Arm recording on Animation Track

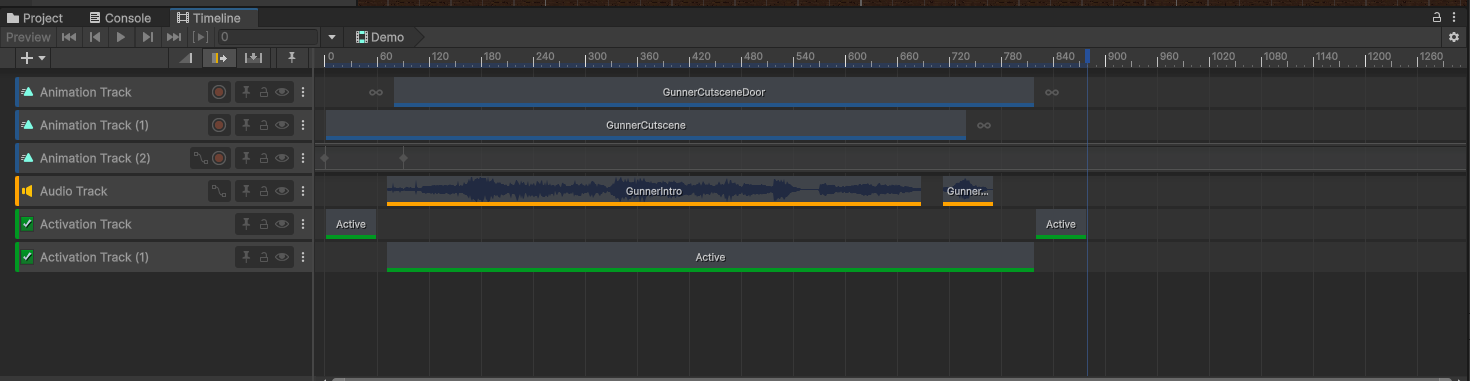(219, 92)
